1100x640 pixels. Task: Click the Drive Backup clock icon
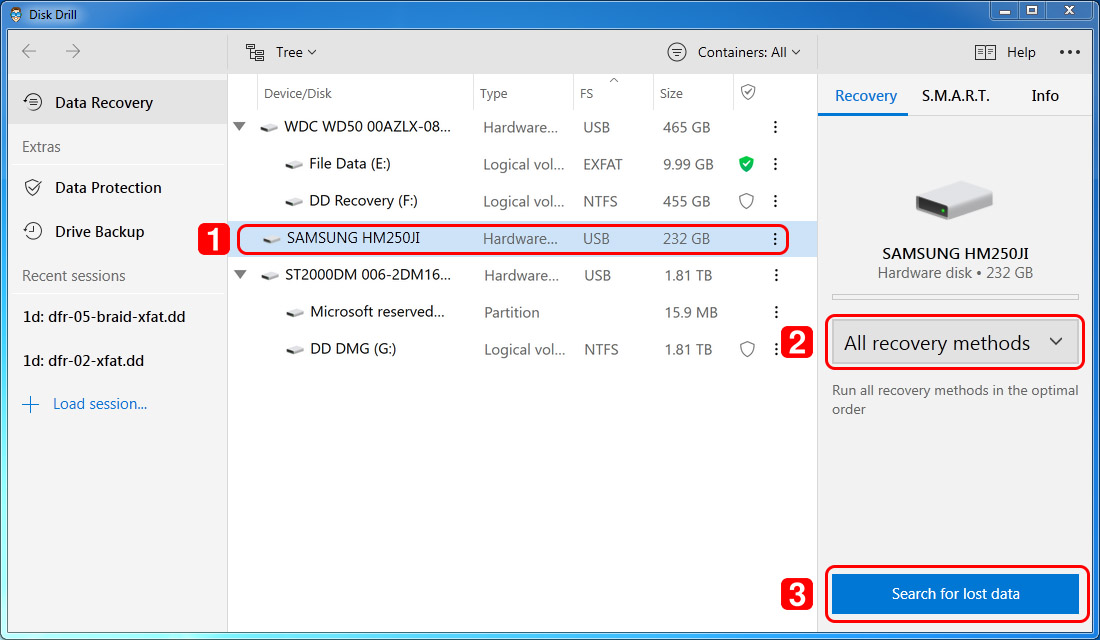click(x=33, y=231)
